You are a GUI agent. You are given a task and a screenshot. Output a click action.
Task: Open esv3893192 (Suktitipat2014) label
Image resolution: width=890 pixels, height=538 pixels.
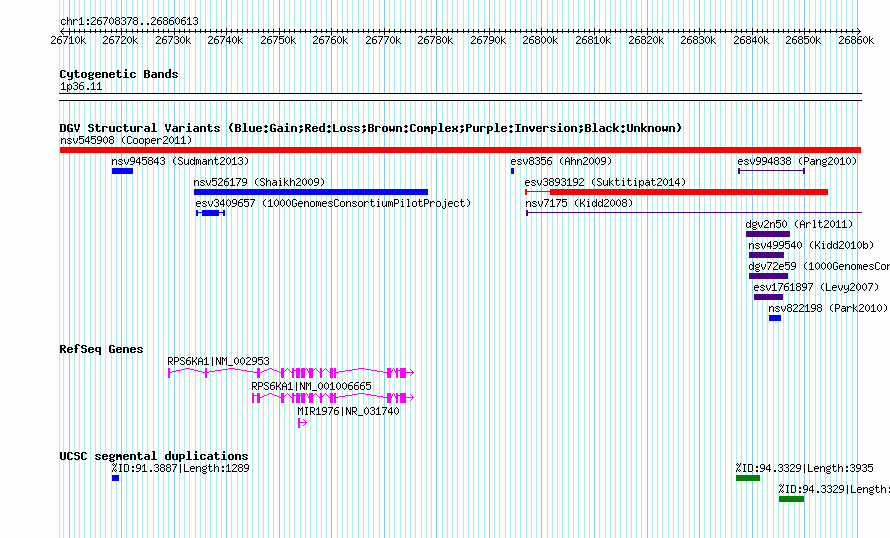click(x=605, y=182)
